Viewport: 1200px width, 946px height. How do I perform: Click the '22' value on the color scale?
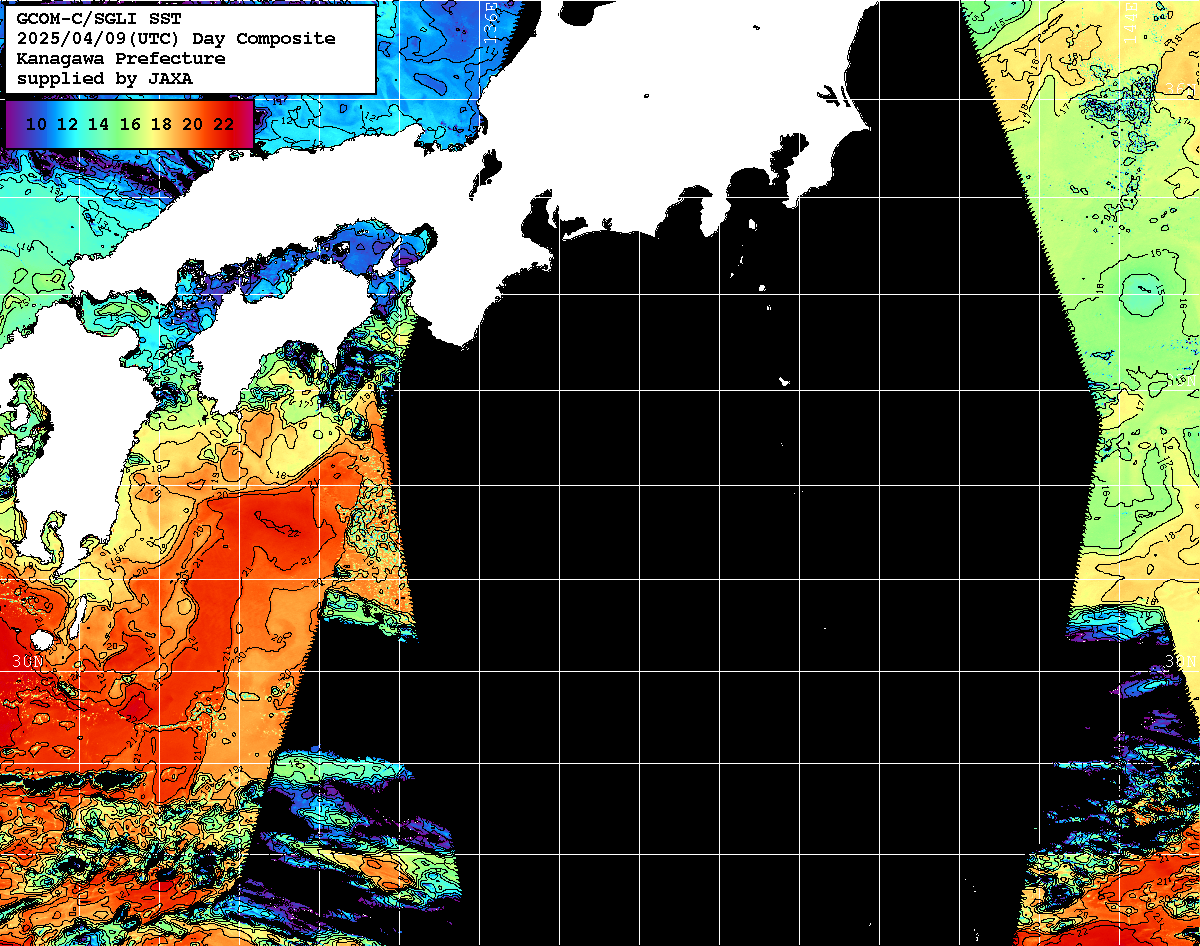pos(224,124)
